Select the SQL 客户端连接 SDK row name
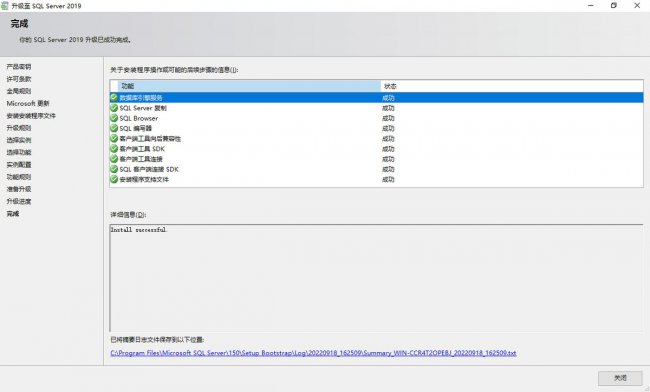 149,169
